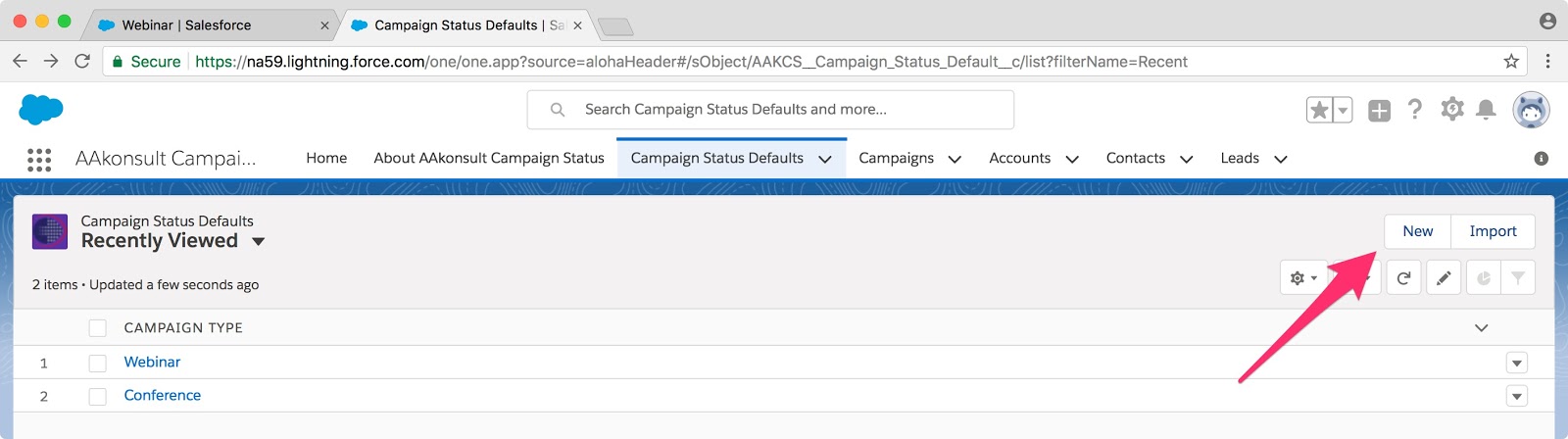The image size is (1568, 439).
Task: Click the Search Campaign Status Defaults field
Action: click(x=770, y=110)
